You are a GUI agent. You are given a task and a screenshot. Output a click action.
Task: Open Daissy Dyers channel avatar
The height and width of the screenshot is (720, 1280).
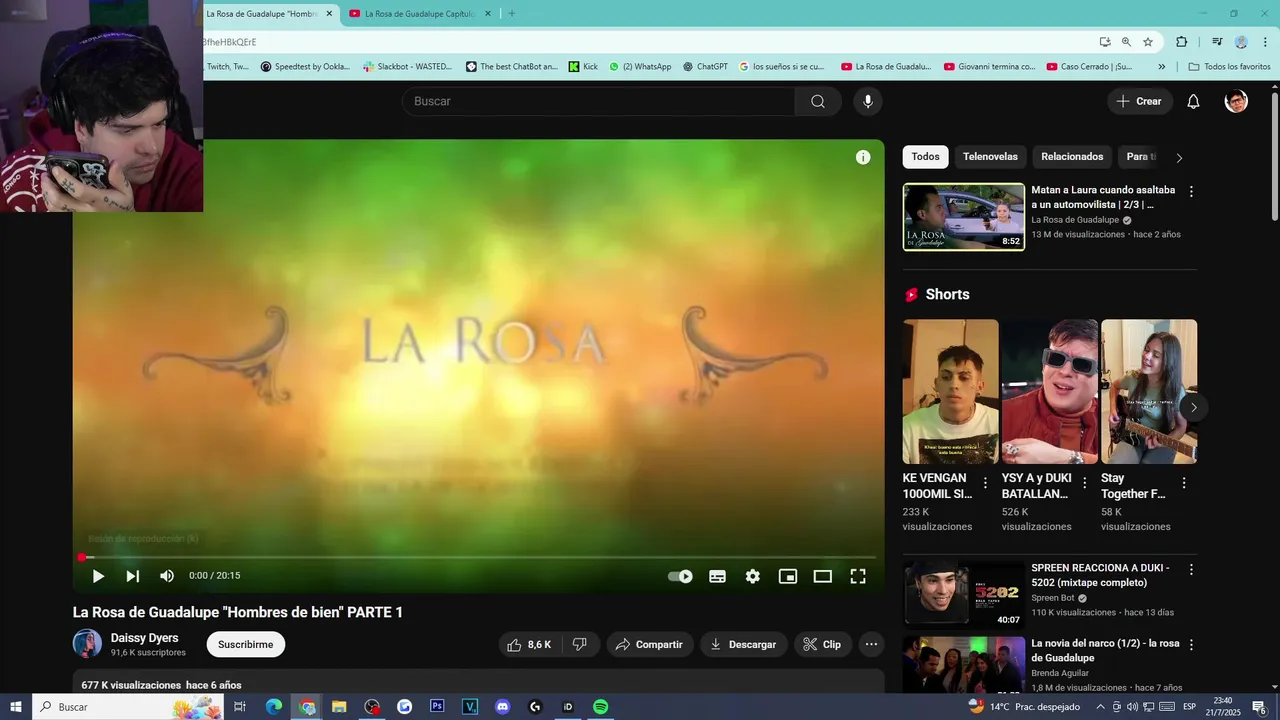[87, 644]
